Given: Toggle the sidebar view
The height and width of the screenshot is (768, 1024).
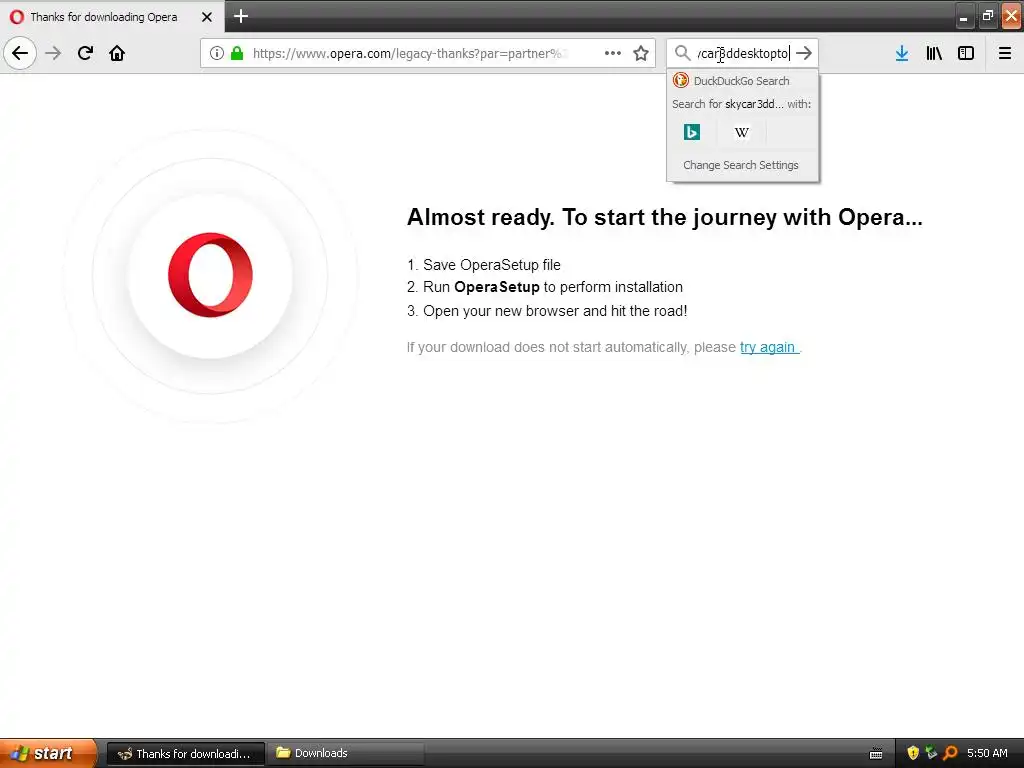Looking at the screenshot, I should 966,53.
